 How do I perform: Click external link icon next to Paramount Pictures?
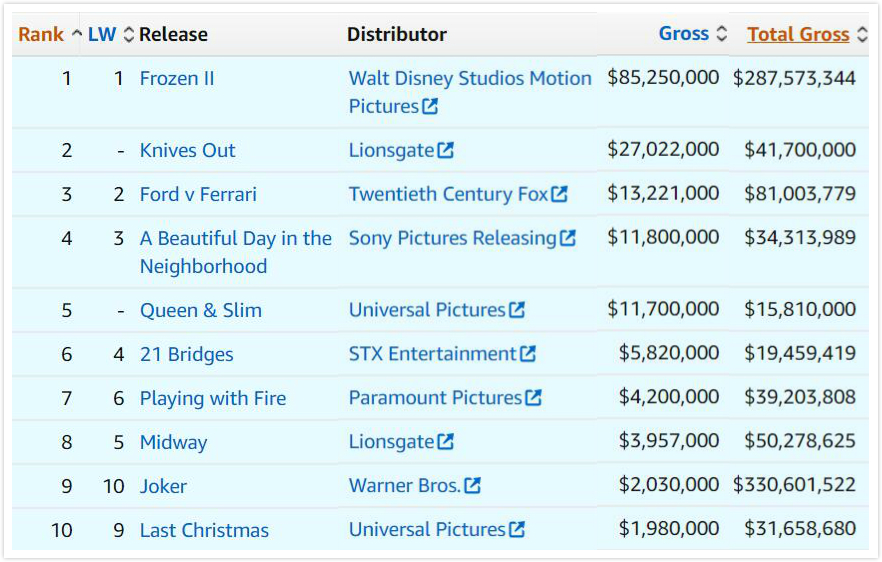[534, 398]
